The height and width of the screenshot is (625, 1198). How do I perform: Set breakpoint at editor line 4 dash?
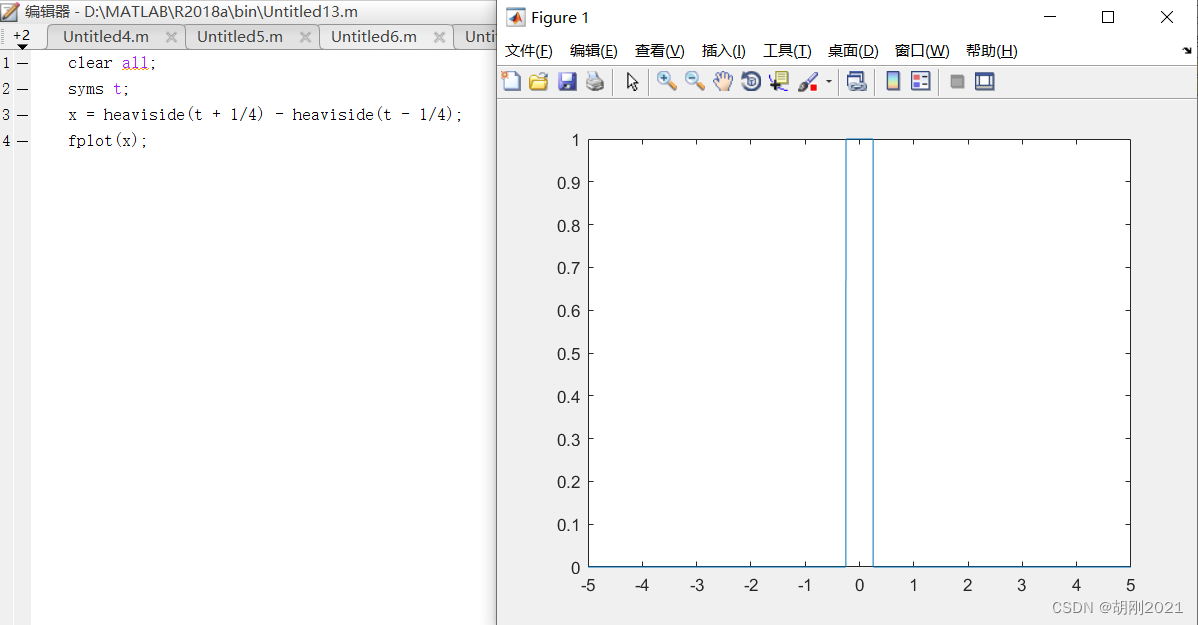tap(23, 141)
